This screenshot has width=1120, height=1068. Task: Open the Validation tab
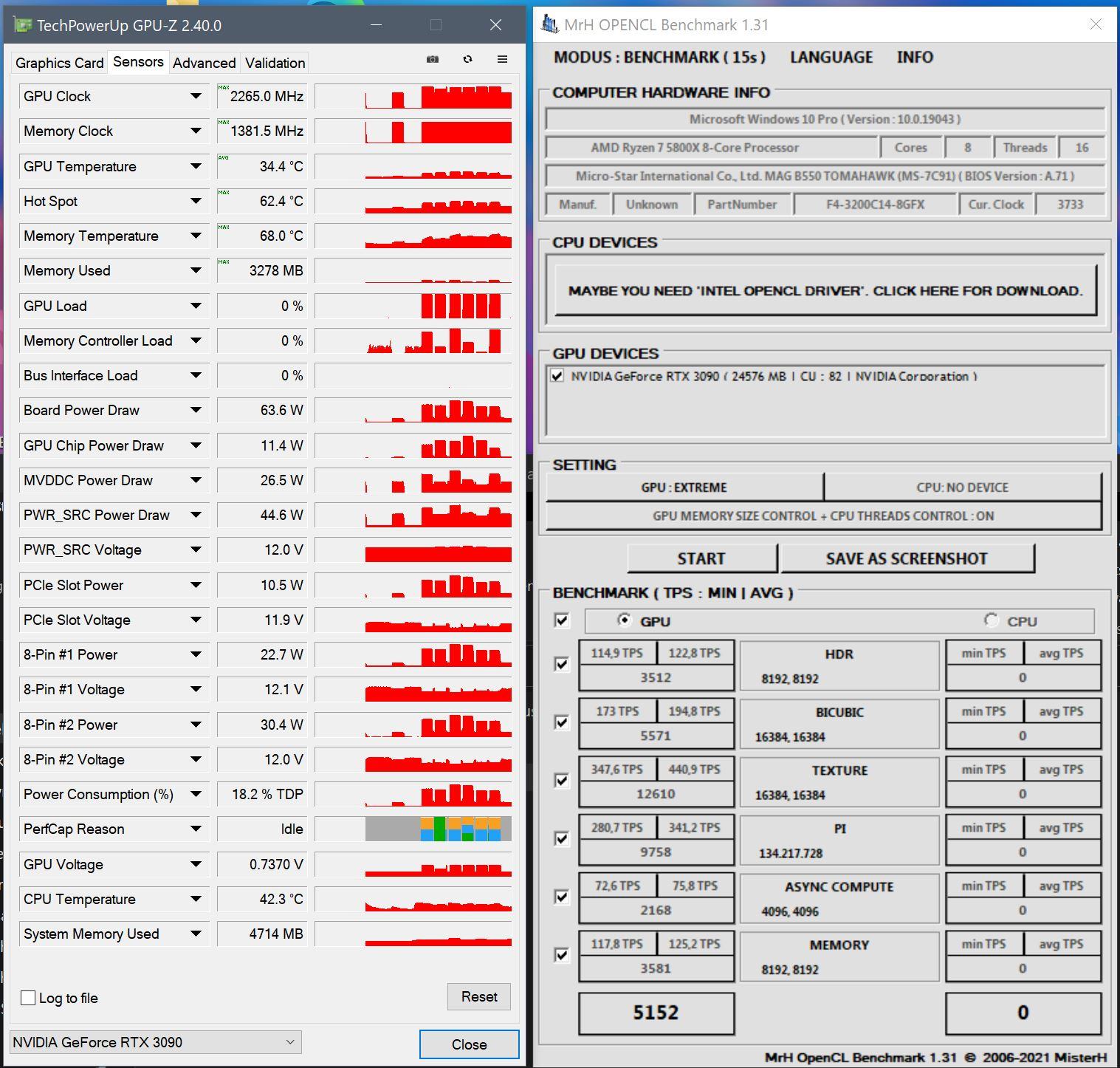point(275,63)
